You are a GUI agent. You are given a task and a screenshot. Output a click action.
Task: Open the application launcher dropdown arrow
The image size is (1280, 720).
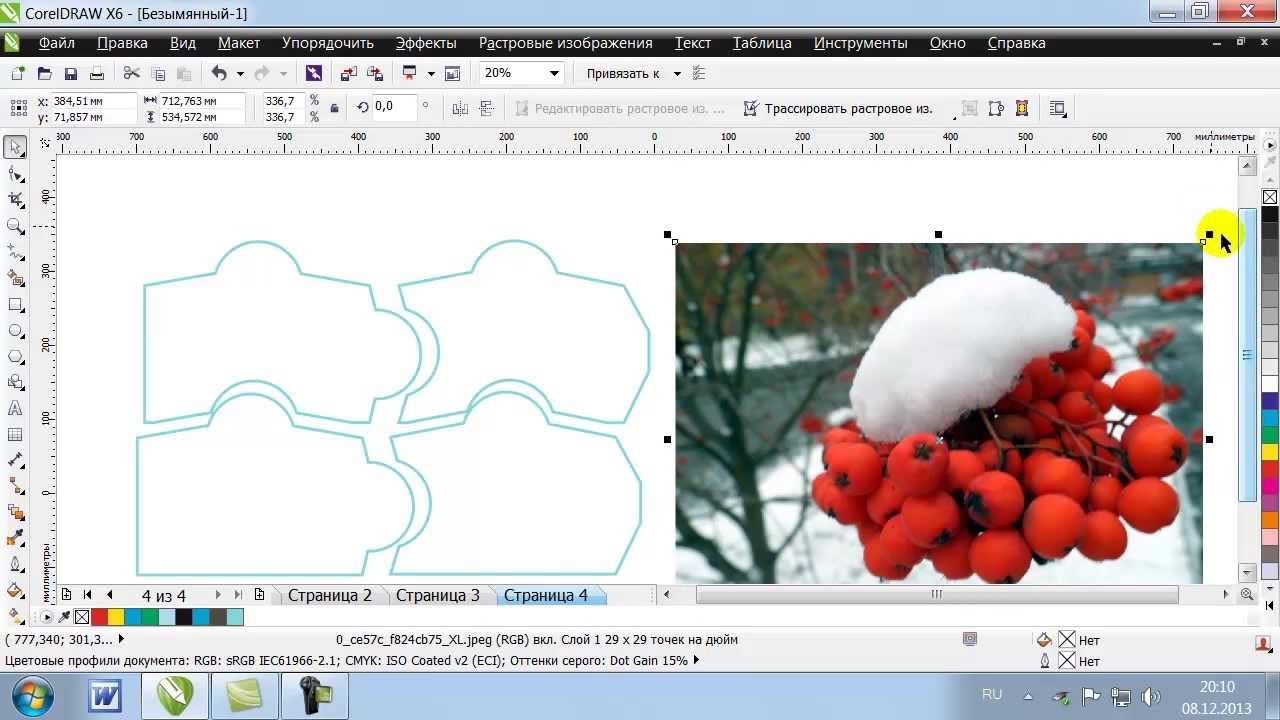pos(431,73)
